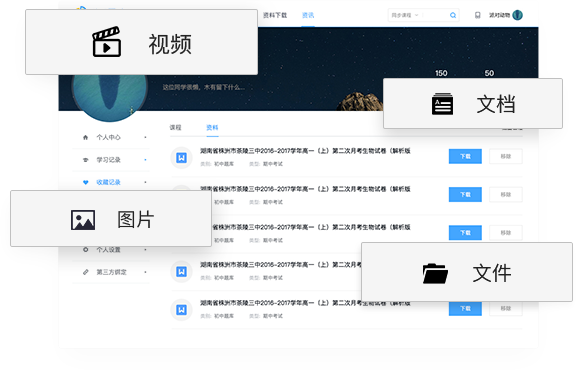Image resolution: width=576 pixels, height=370 pixels.
Task: Click the home icon beside 个人中心
Action: [86, 137]
